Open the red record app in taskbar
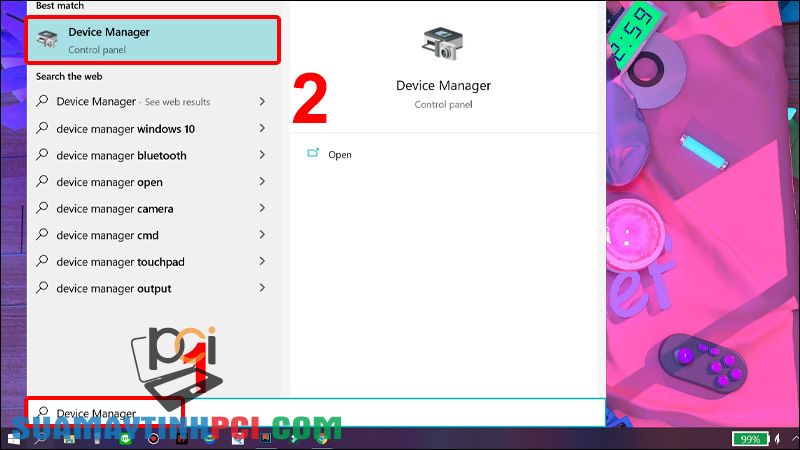 click(x=153, y=439)
